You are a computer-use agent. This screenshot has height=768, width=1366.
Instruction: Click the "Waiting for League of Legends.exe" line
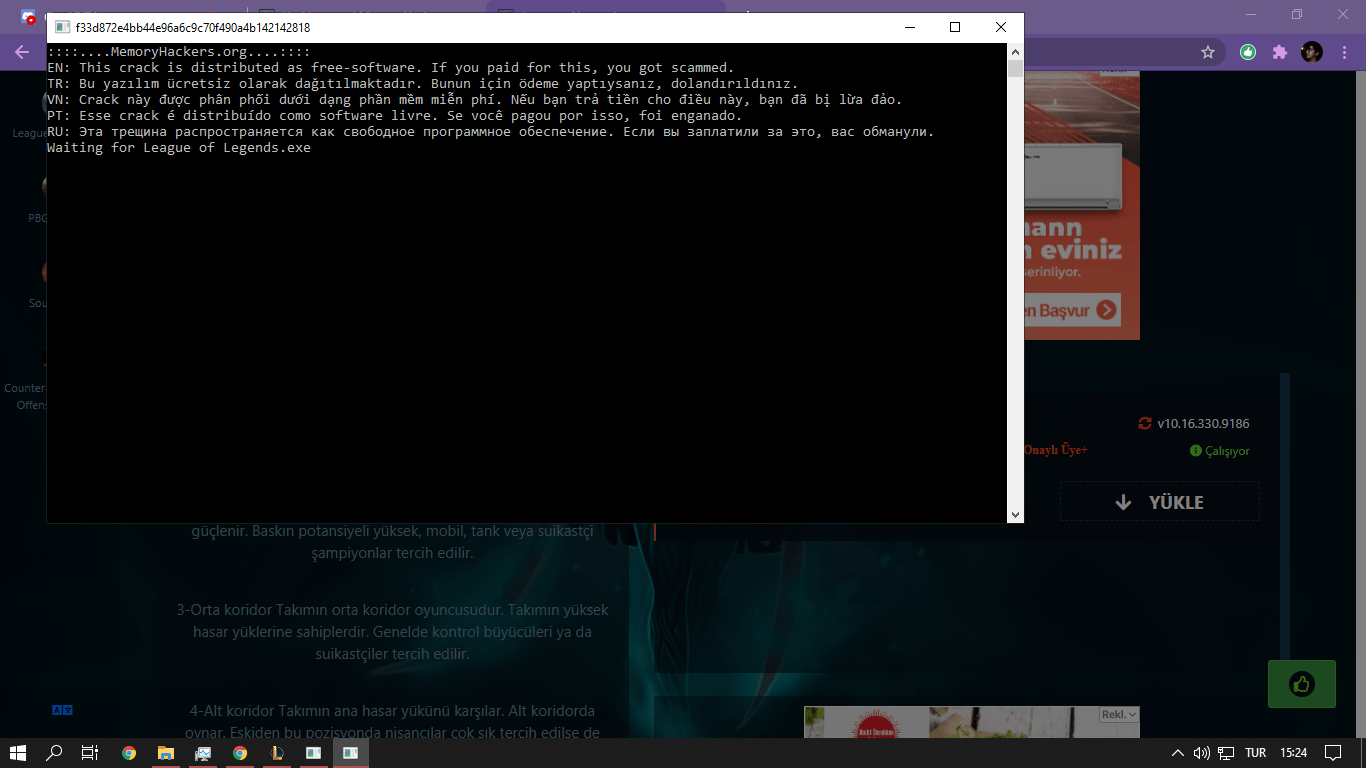point(179,148)
